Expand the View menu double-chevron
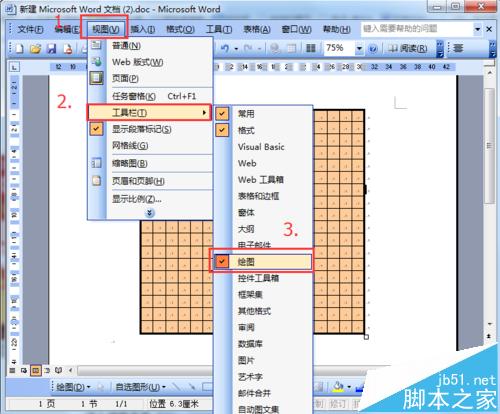Viewport: 500px width, 414px height. [150, 212]
